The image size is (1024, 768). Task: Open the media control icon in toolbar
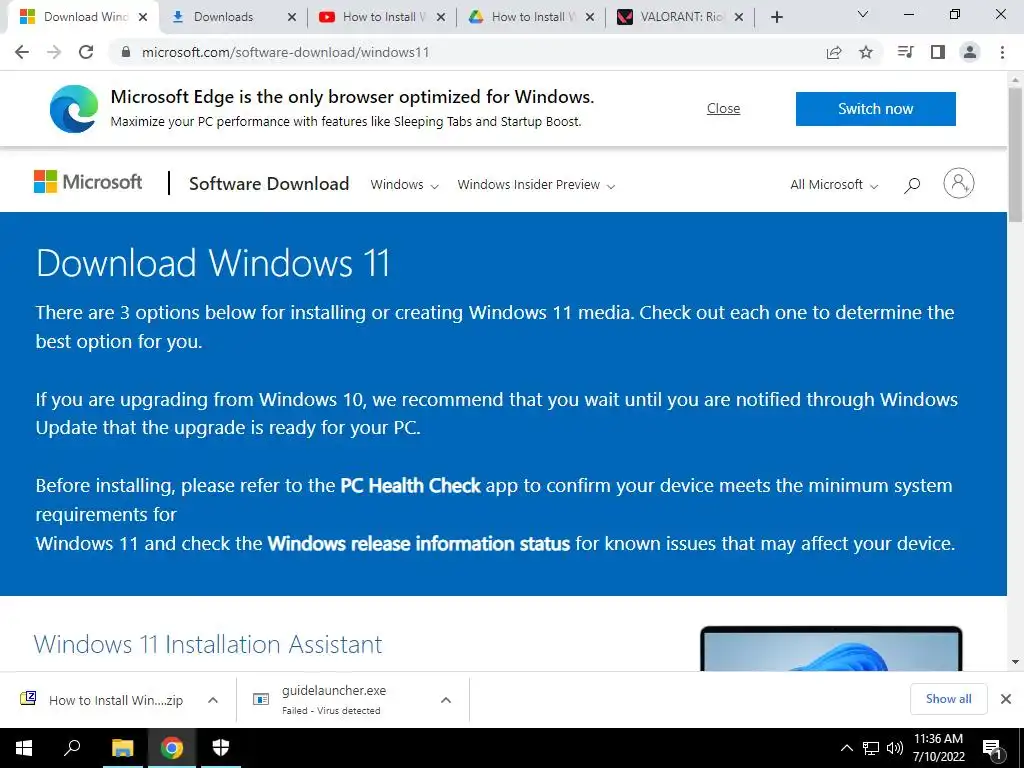(x=905, y=52)
